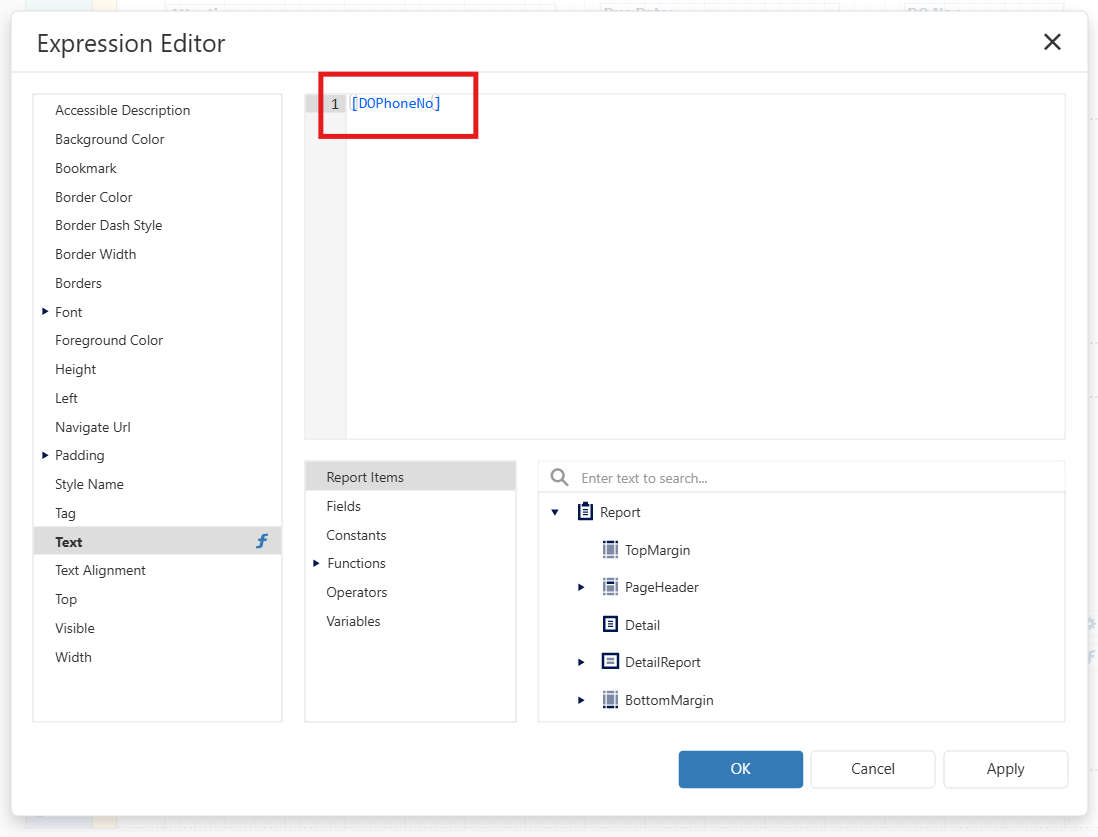The width and height of the screenshot is (1098, 837).
Task: Click the search text input field
Action: 815,478
